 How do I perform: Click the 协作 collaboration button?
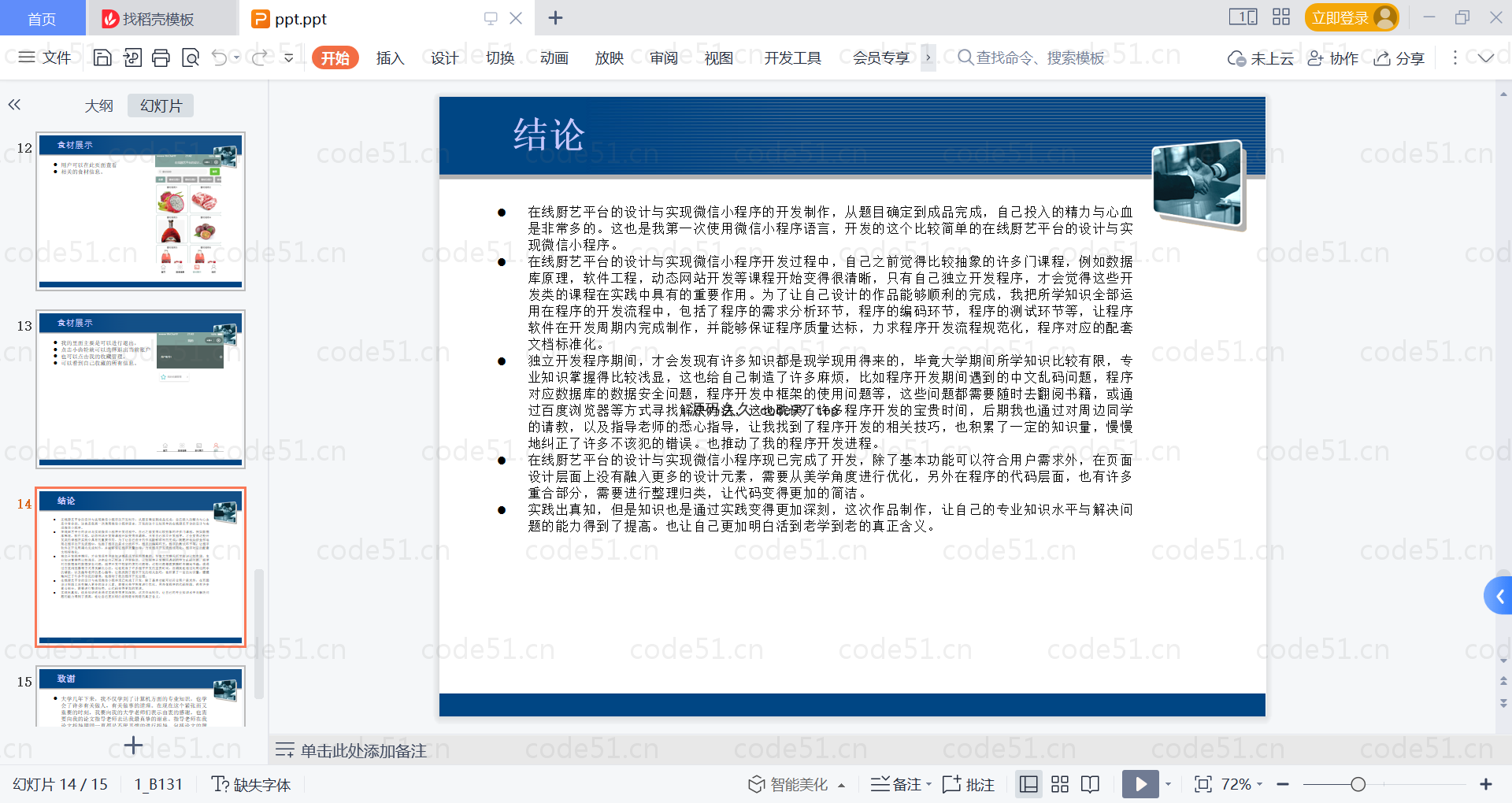pos(1333,58)
